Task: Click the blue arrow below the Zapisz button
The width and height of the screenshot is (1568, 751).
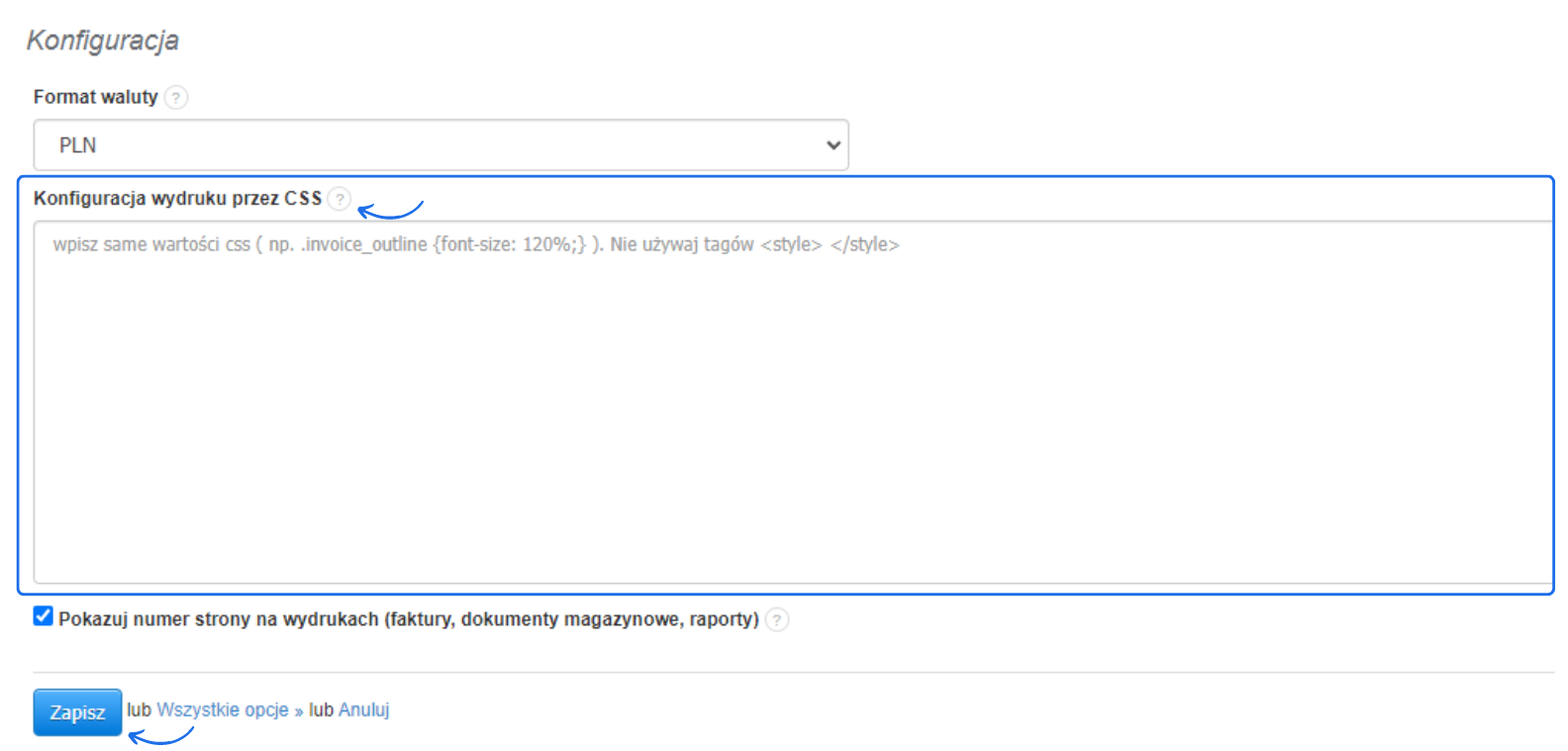Action: 161,736
